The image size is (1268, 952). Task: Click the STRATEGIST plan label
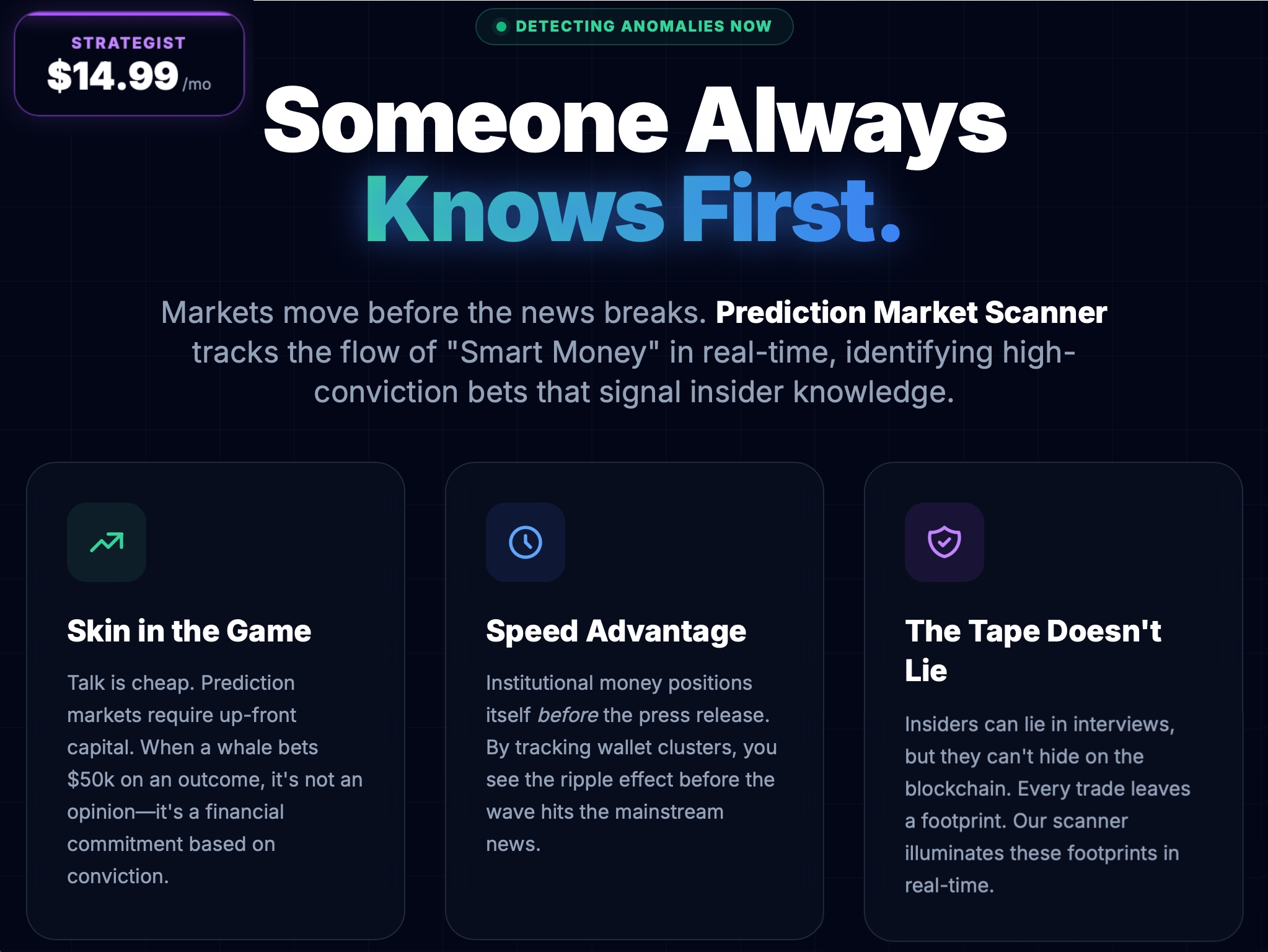(128, 43)
